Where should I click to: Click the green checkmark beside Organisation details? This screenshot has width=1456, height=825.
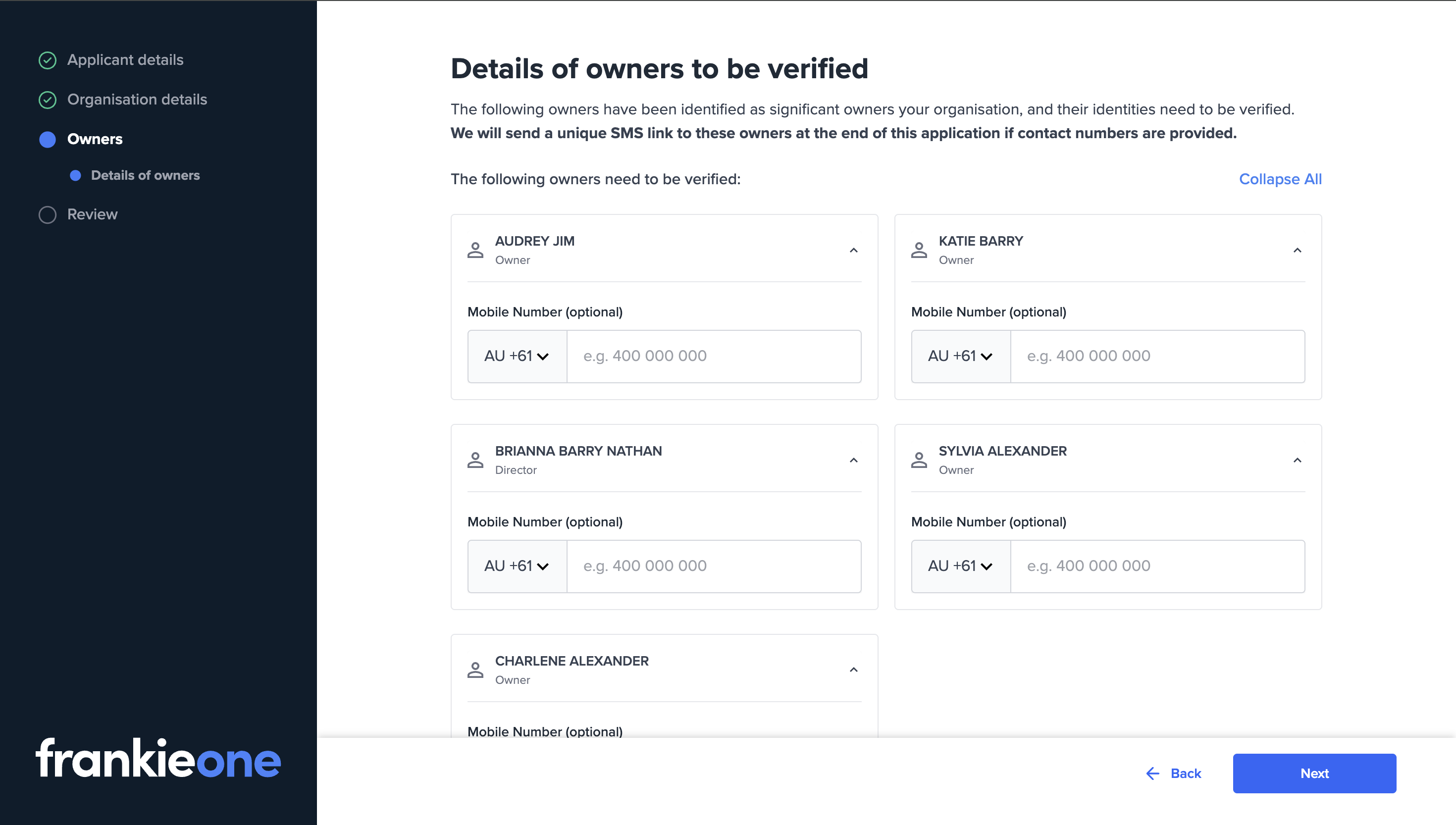click(48, 100)
